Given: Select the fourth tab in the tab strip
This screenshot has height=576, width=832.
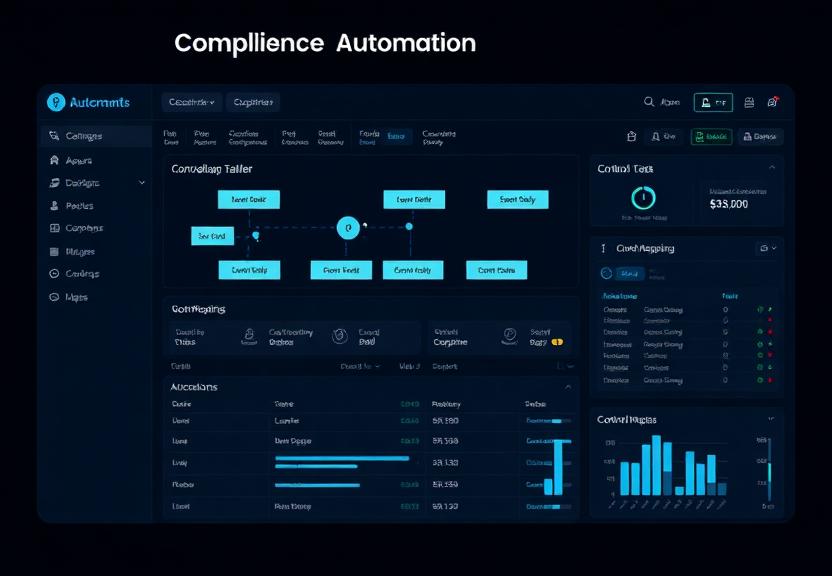Looking at the screenshot, I should [294, 137].
